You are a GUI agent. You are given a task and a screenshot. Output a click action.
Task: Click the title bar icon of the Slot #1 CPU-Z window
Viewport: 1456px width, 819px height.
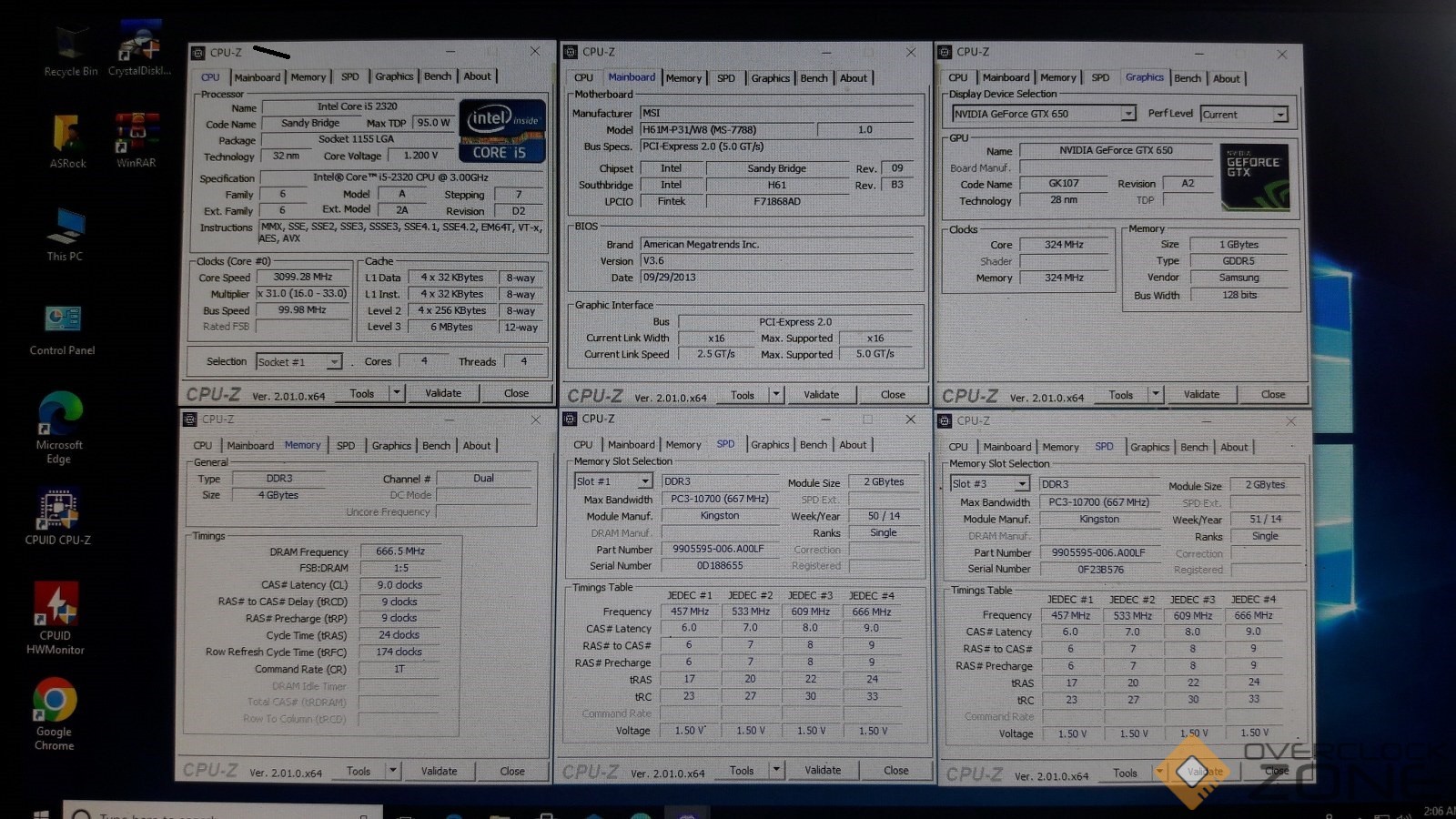tap(570, 419)
